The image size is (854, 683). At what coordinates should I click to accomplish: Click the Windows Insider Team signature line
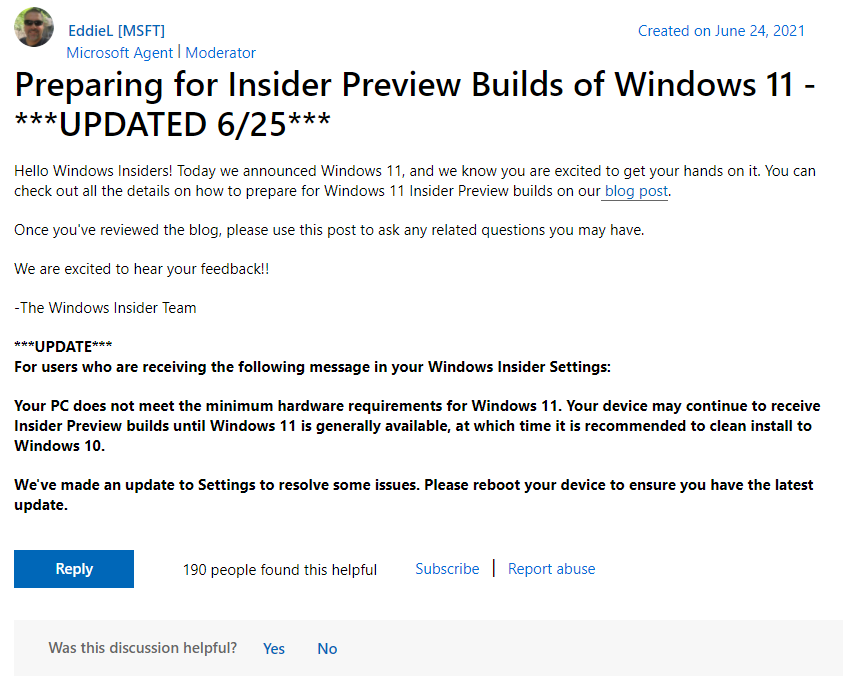pyautogui.click(x=105, y=308)
